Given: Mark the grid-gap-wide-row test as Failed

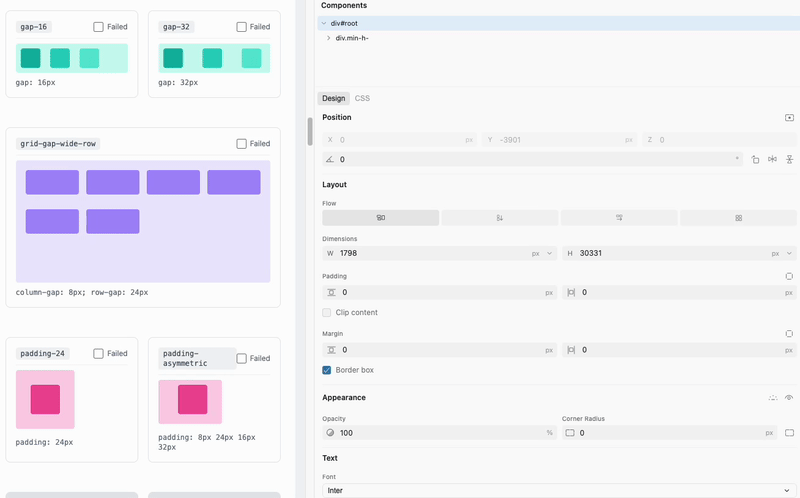Looking at the screenshot, I should coord(242,144).
